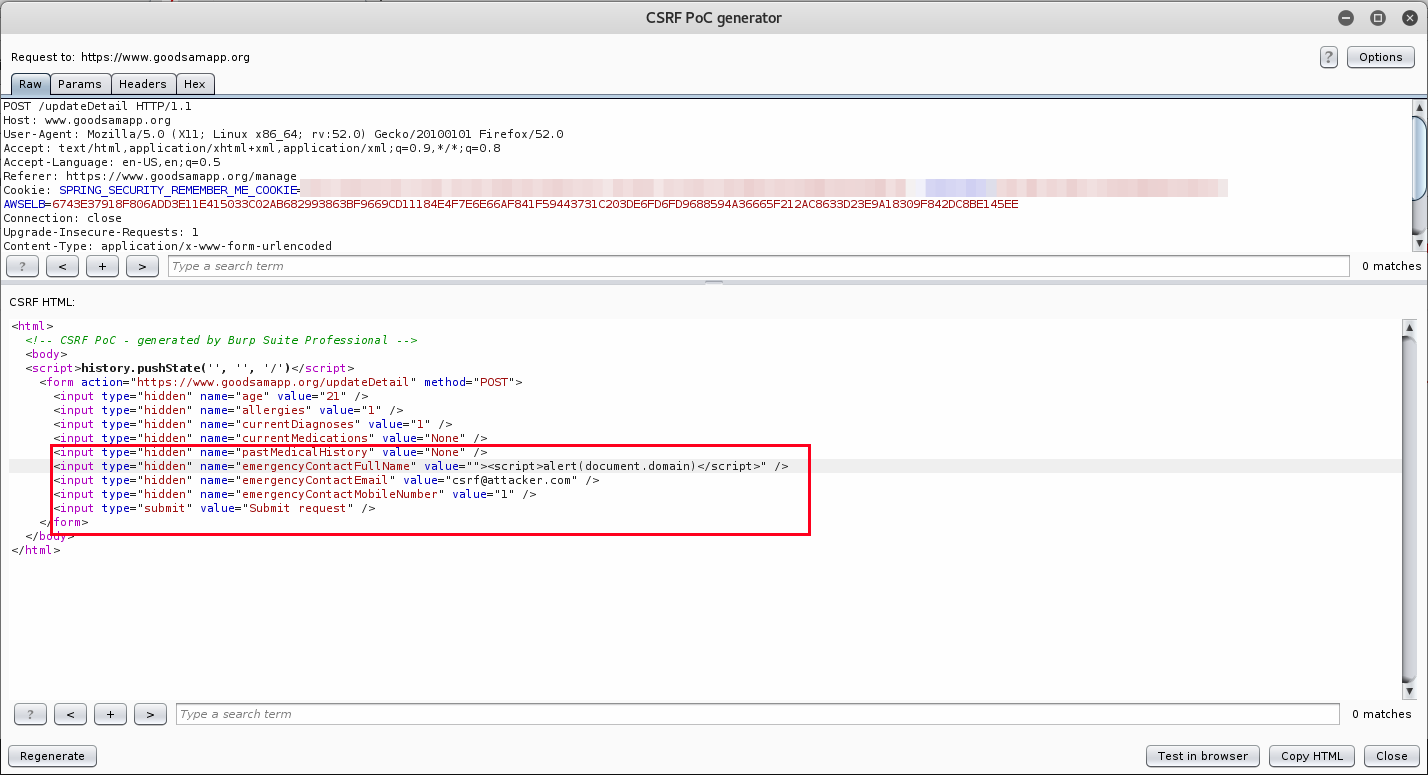Click the CSRF HTML scroll up arrow
Image resolution: width=1428 pixels, height=775 pixels.
click(1409, 328)
